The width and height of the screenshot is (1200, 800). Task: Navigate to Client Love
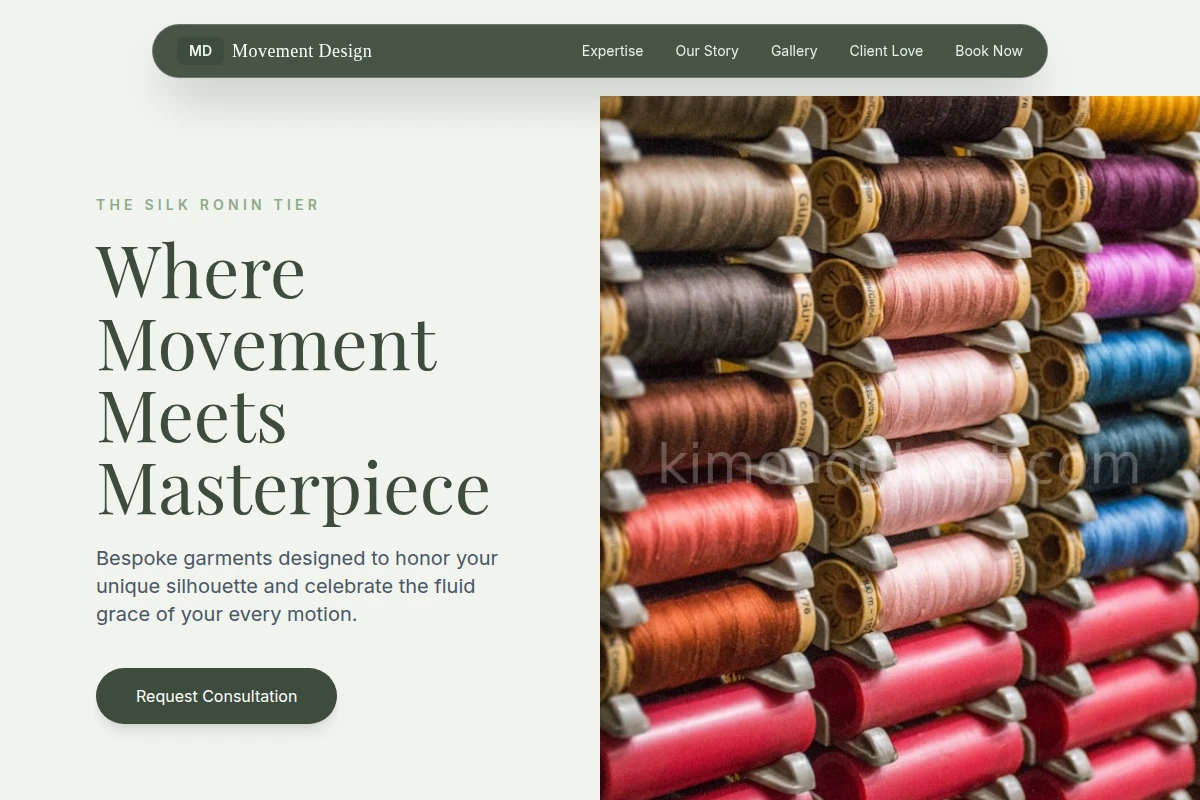click(x=886, y=51)
